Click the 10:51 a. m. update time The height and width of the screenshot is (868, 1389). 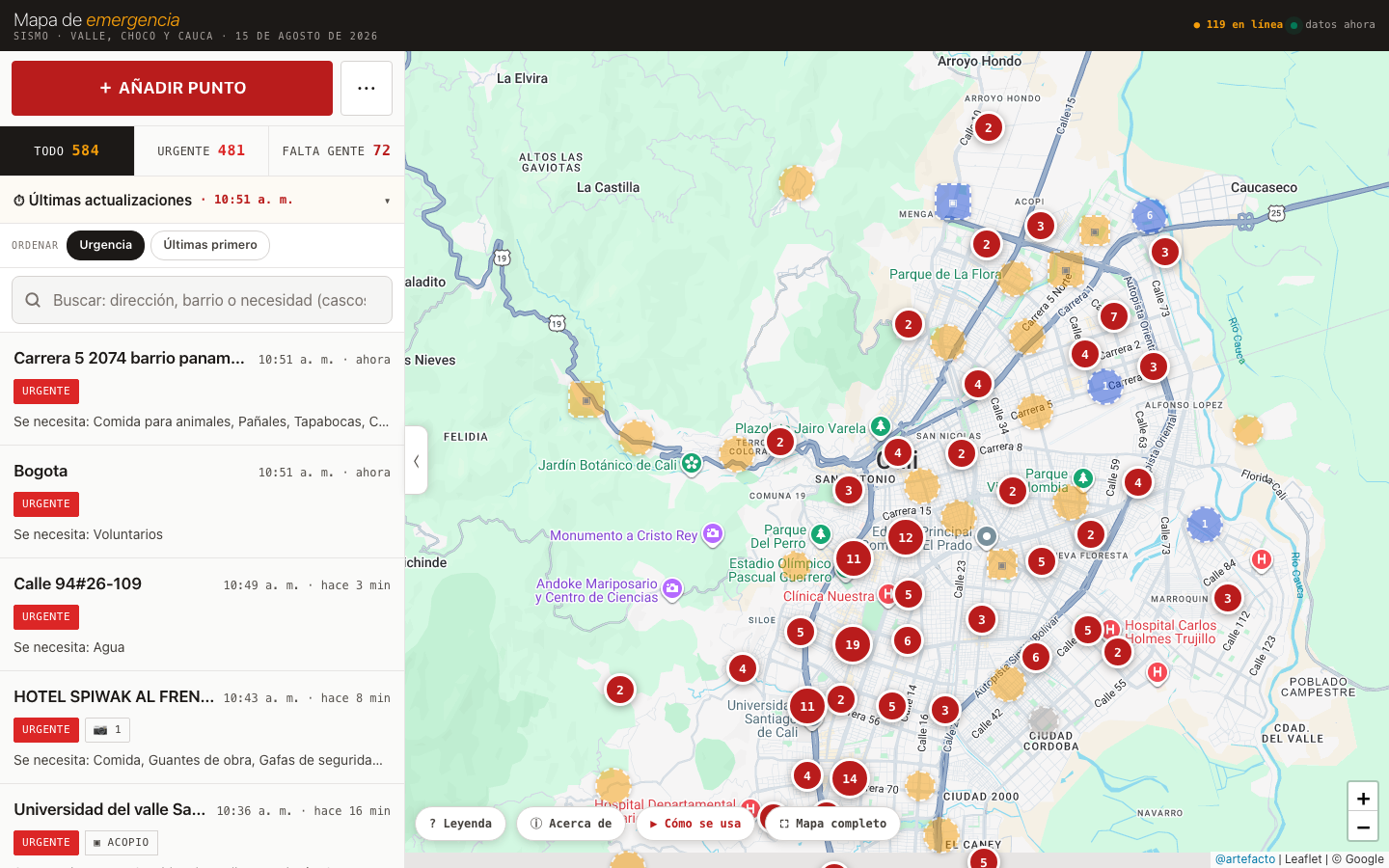click(x=253, y=200)
